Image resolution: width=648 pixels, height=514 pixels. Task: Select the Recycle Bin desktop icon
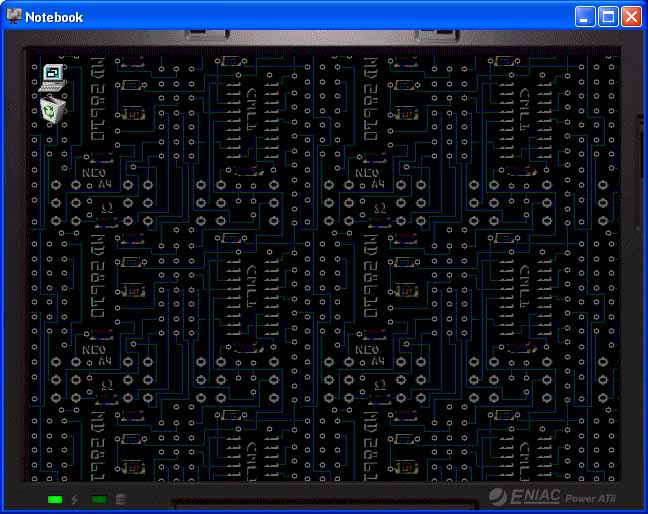click(53, 108)
